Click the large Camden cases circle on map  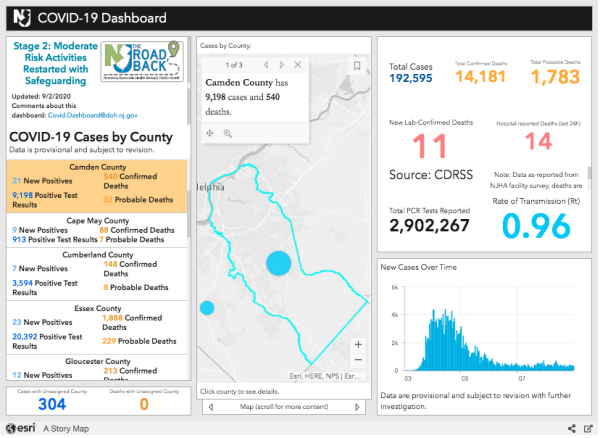[x=279, y=264]
